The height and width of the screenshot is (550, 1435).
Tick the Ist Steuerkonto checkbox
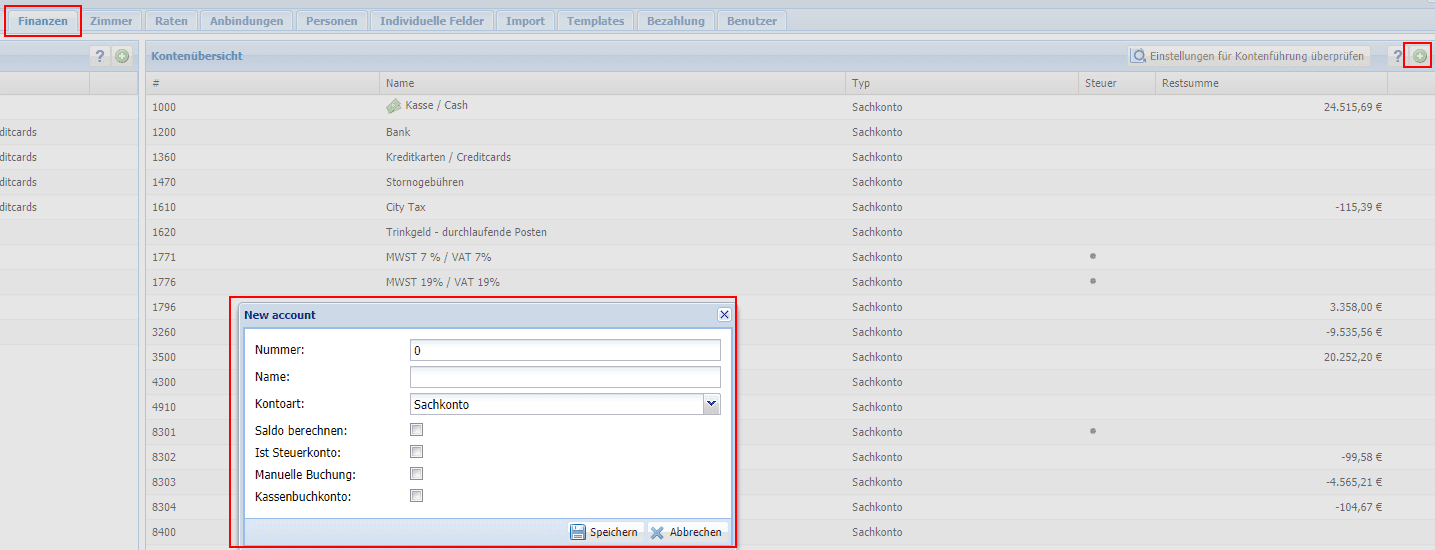[417, 452]
